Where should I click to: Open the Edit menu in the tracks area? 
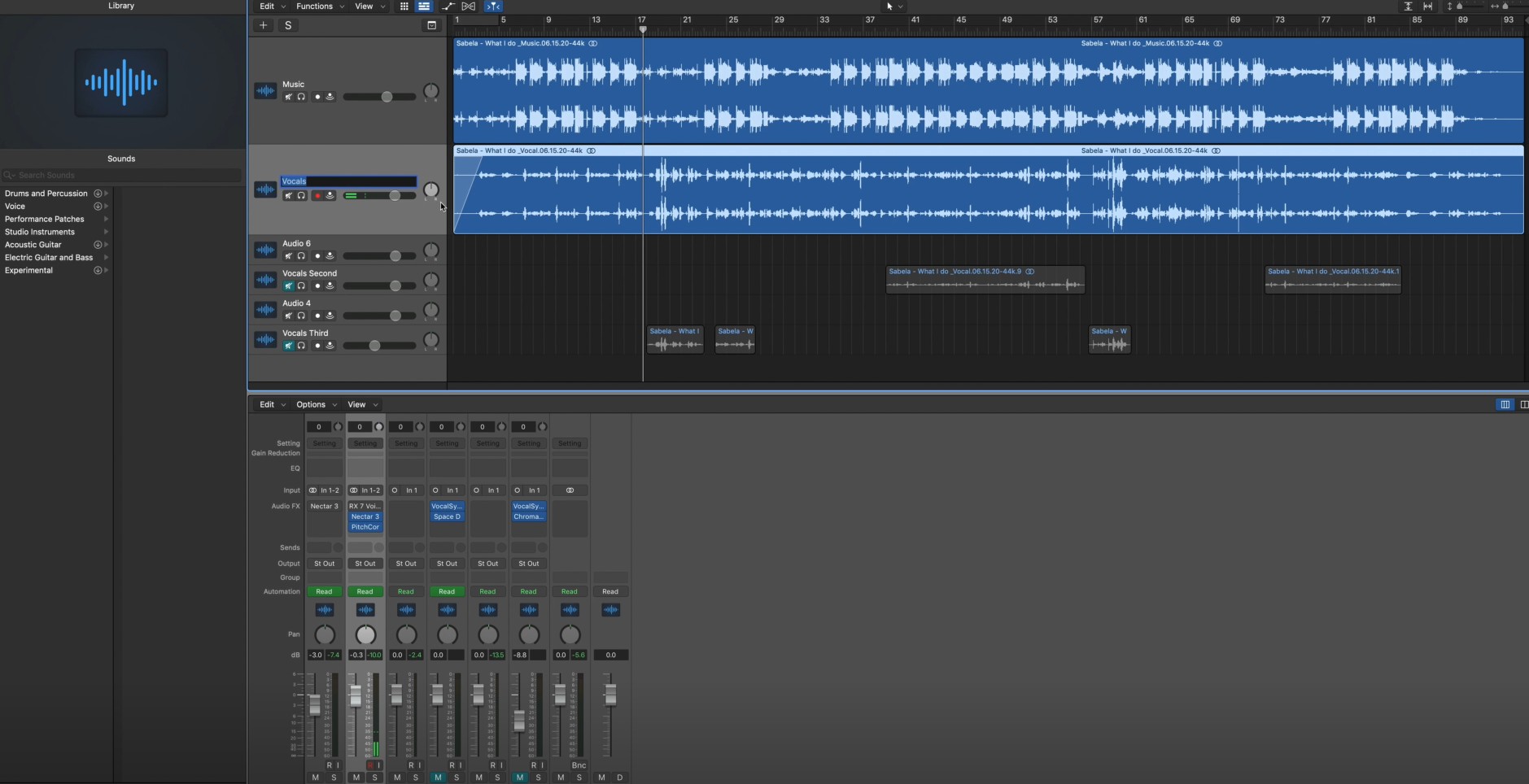coord(273,6)
